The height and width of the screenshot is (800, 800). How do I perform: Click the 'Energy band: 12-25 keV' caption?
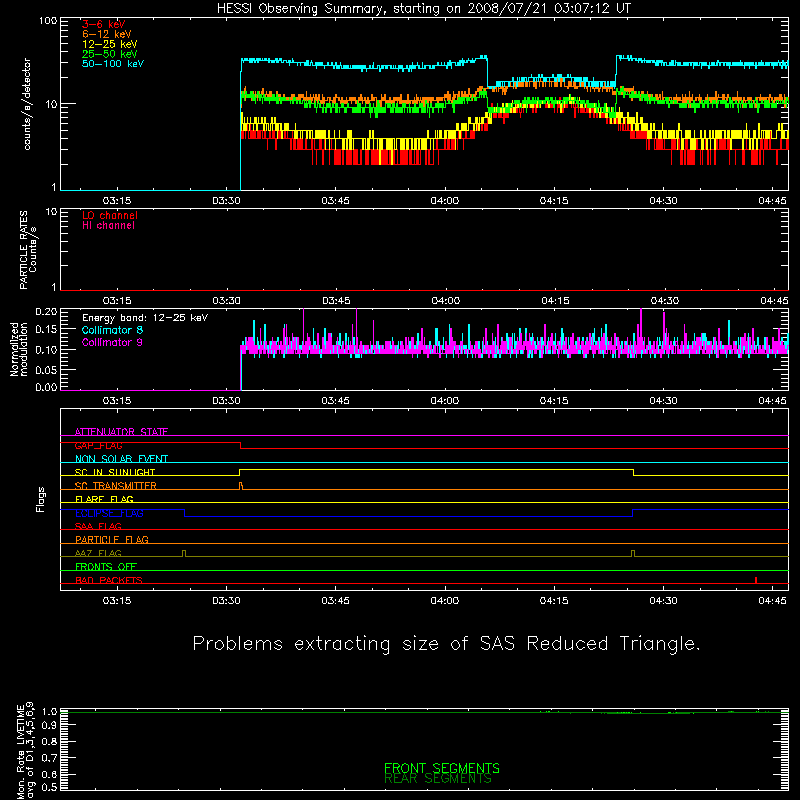click(145, 318)
